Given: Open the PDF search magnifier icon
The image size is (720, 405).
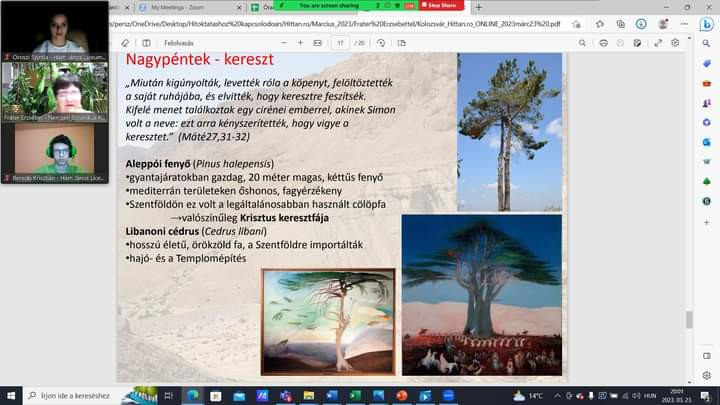Looking at the screenshot, I should pos(582,43).
